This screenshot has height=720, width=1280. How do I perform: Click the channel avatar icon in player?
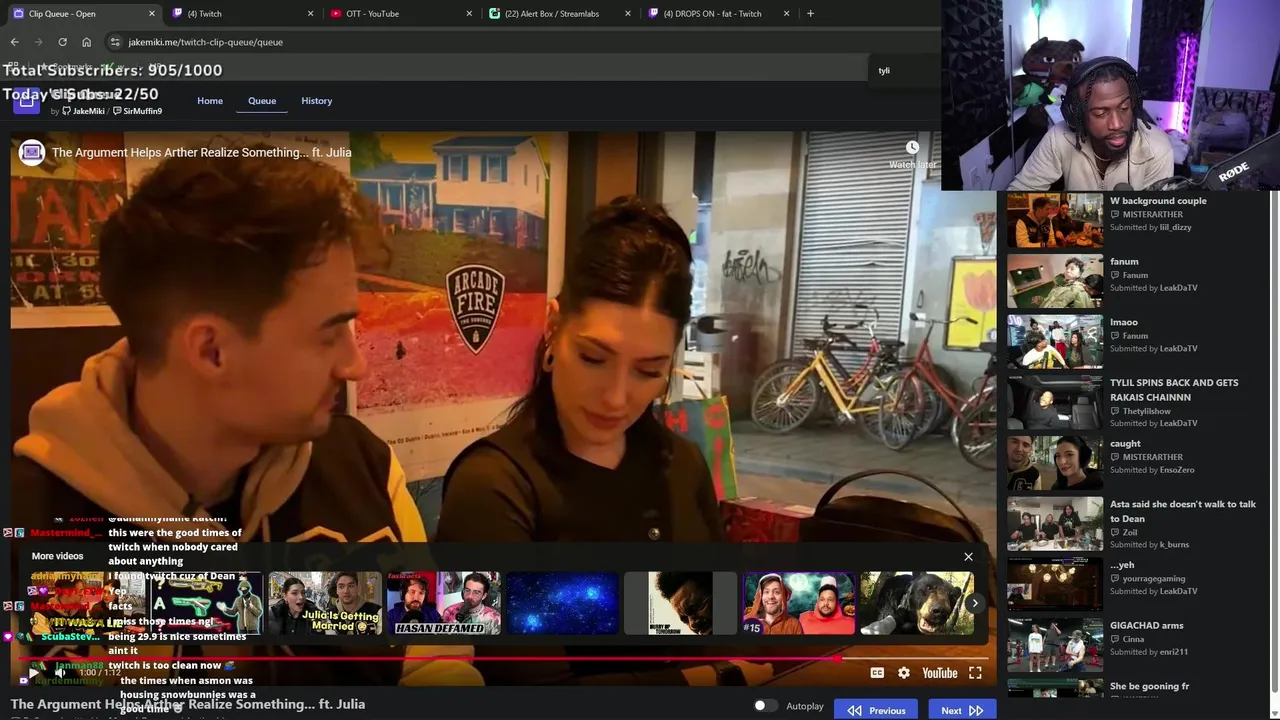point(32,152)
